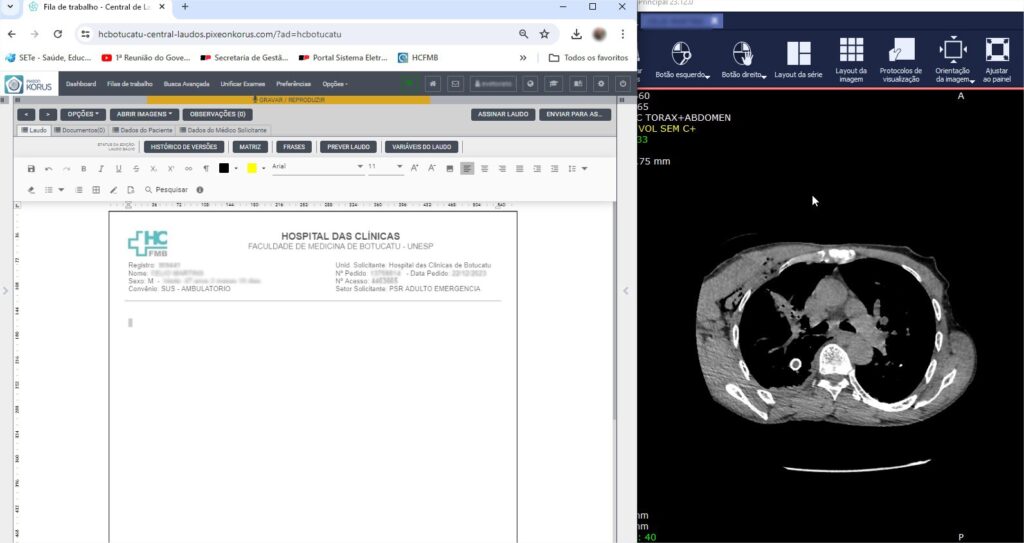1024x543 pixels.
Task: Click the yellow highlight color swatch
Action: click(252, 168)
